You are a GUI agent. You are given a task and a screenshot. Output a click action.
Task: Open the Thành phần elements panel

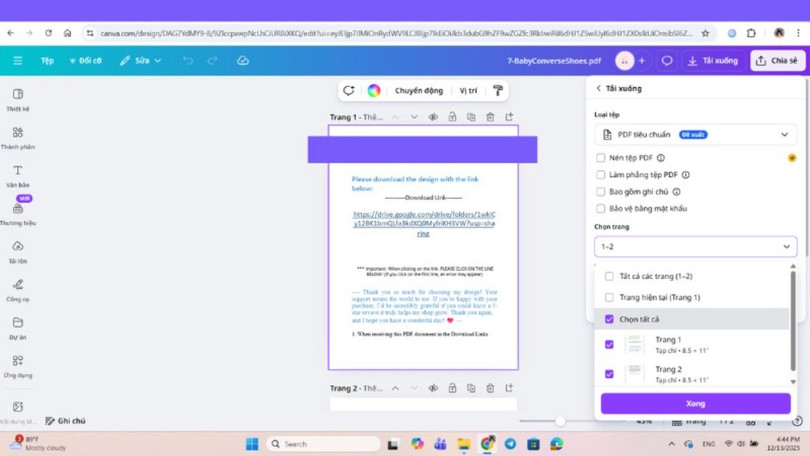coord(18,137)
